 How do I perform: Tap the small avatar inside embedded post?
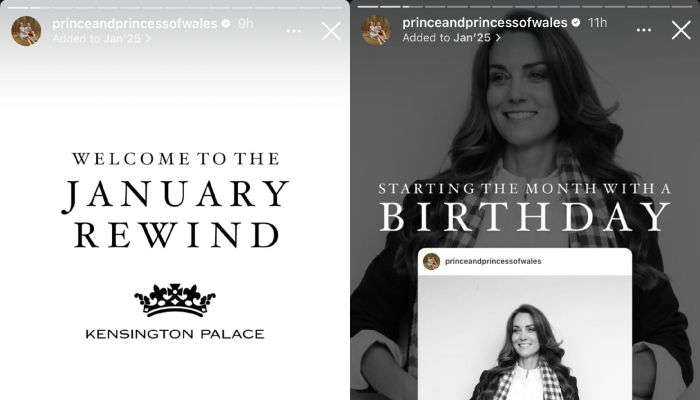pos(431,262)
